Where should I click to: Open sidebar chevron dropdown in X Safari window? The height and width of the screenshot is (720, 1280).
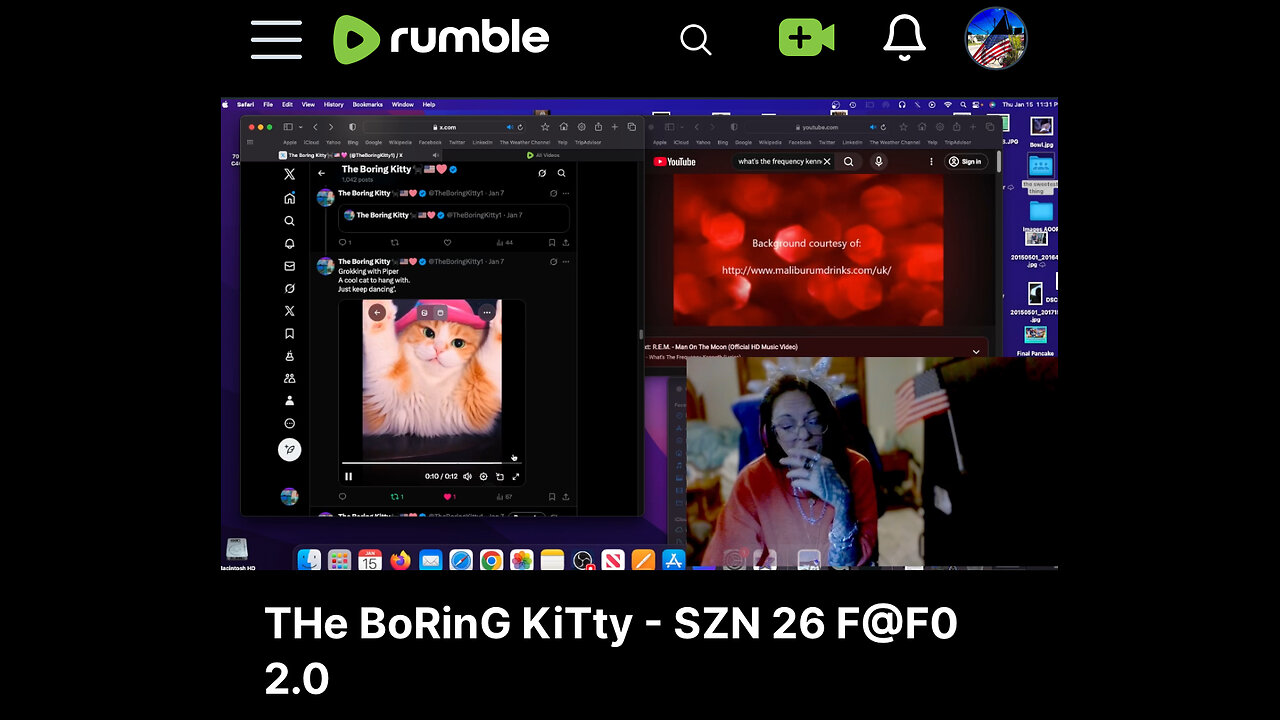pos(299,127)
